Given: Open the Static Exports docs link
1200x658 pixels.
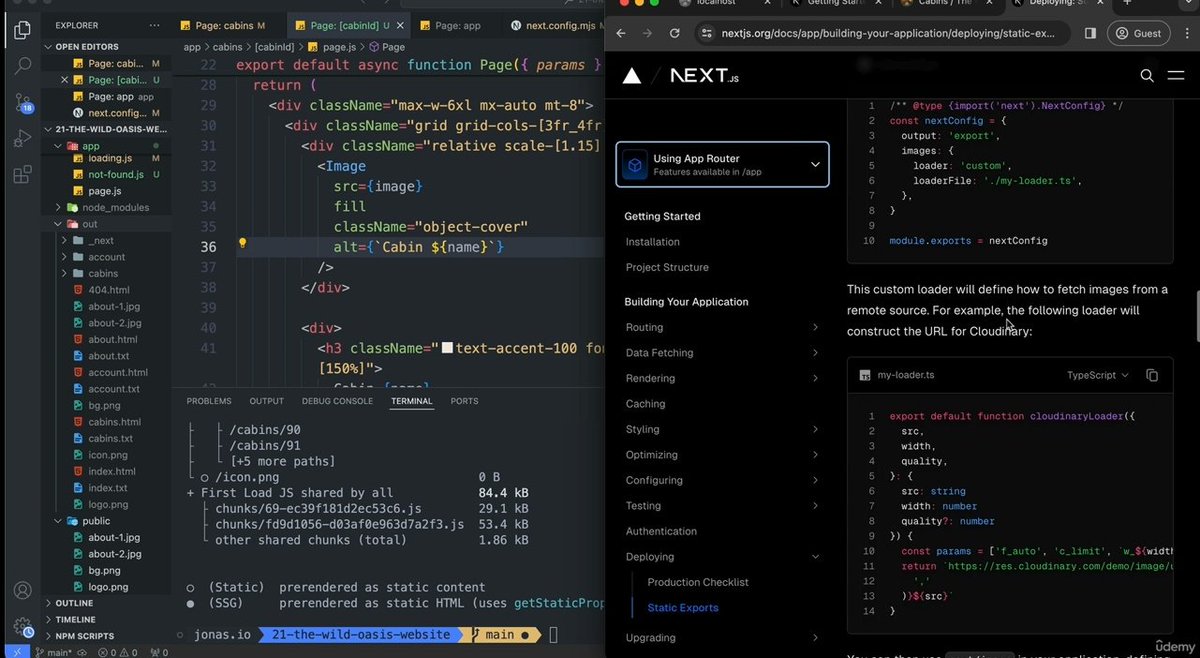Looking at the screenshot, I should 682,608.
